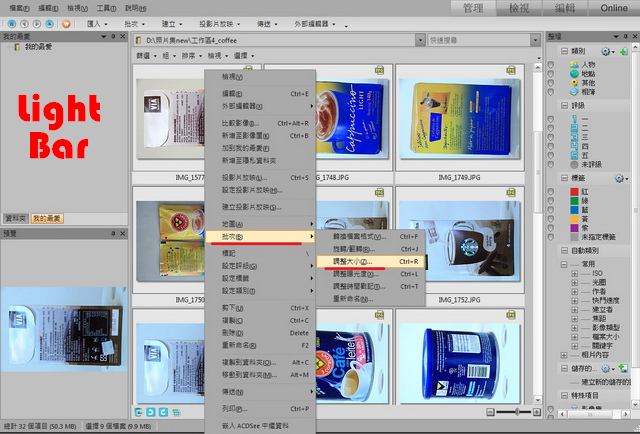Click the green add category icon
The image size is (640, 434).
[x=625, y=50]
